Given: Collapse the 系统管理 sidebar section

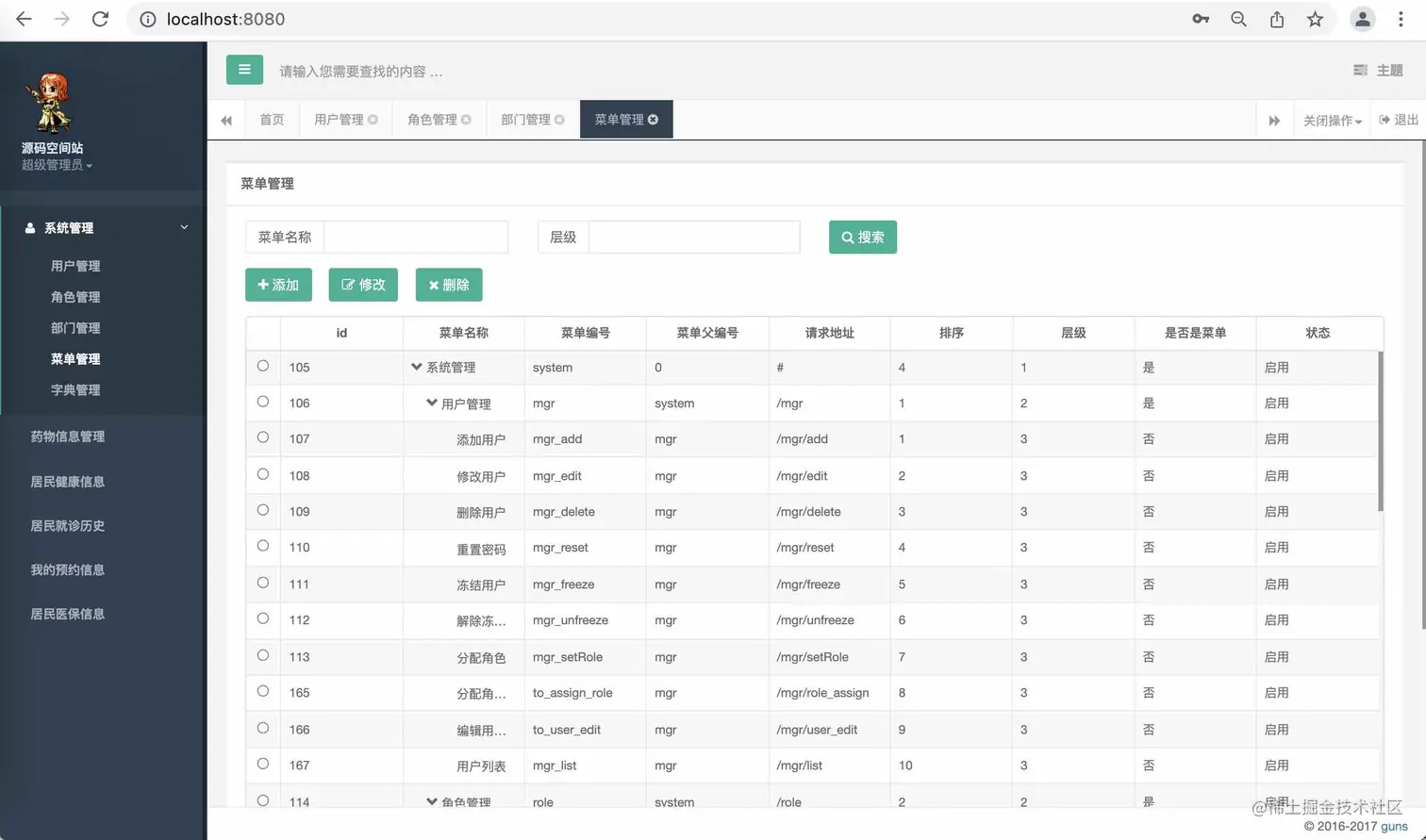Looking at the screenshot, I should (x=104, y=228).
